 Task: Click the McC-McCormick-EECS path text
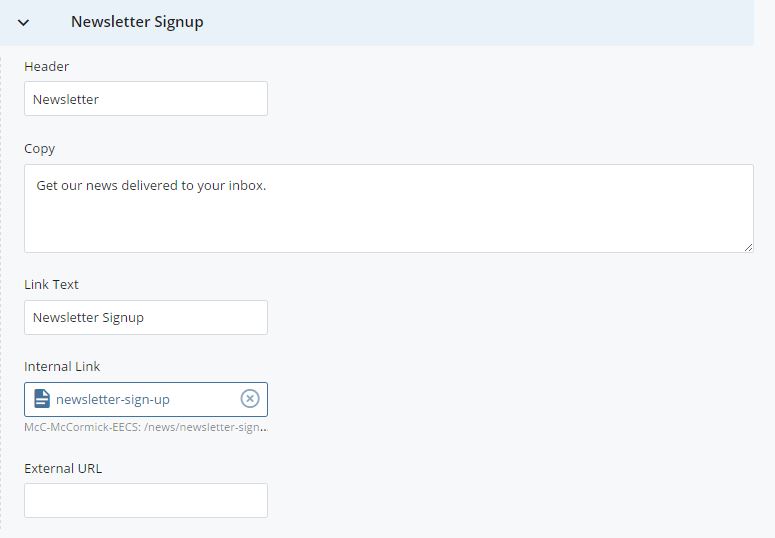[x=146, y=427]
